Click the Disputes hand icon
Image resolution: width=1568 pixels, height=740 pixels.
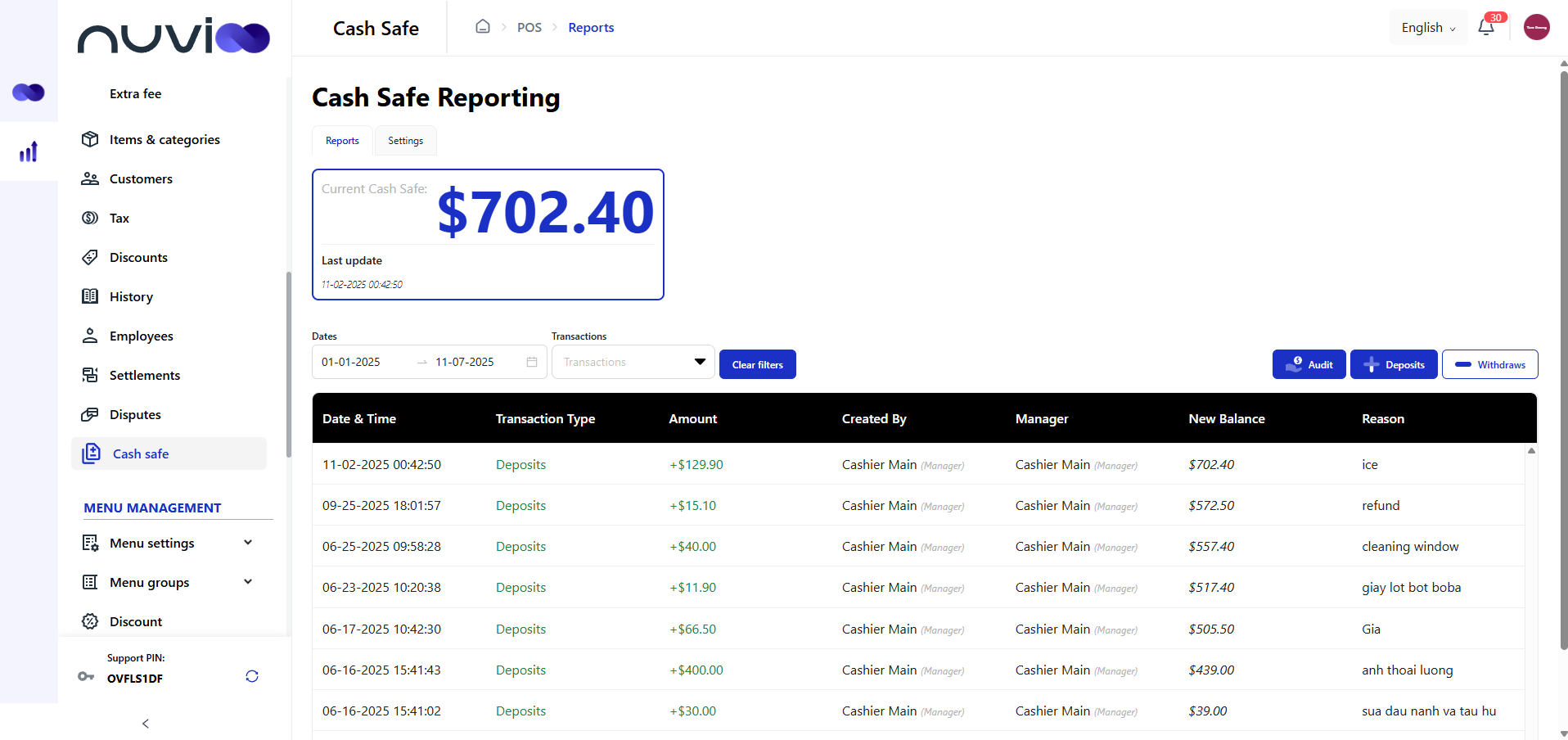tap(90, 414)
